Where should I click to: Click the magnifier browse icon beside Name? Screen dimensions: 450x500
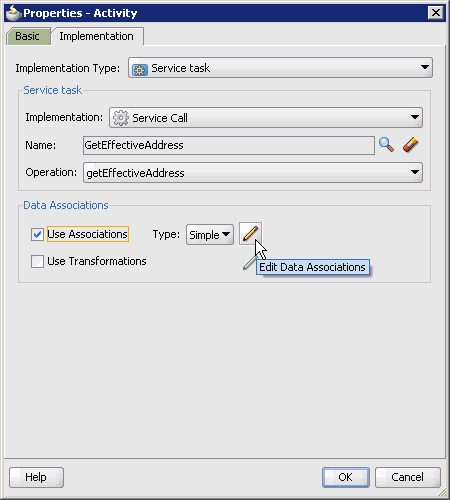(386, 145)
